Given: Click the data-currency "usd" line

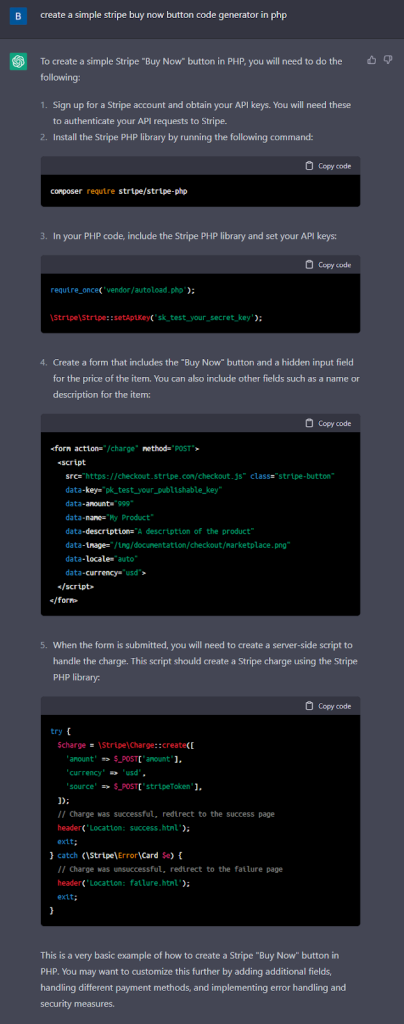Looking at the screenshot, I should (106, 572).
